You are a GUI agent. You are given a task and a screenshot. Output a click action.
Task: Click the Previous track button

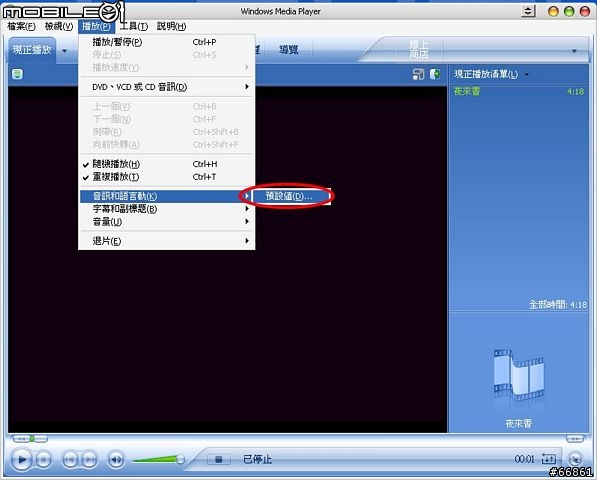tap(70, 460)
